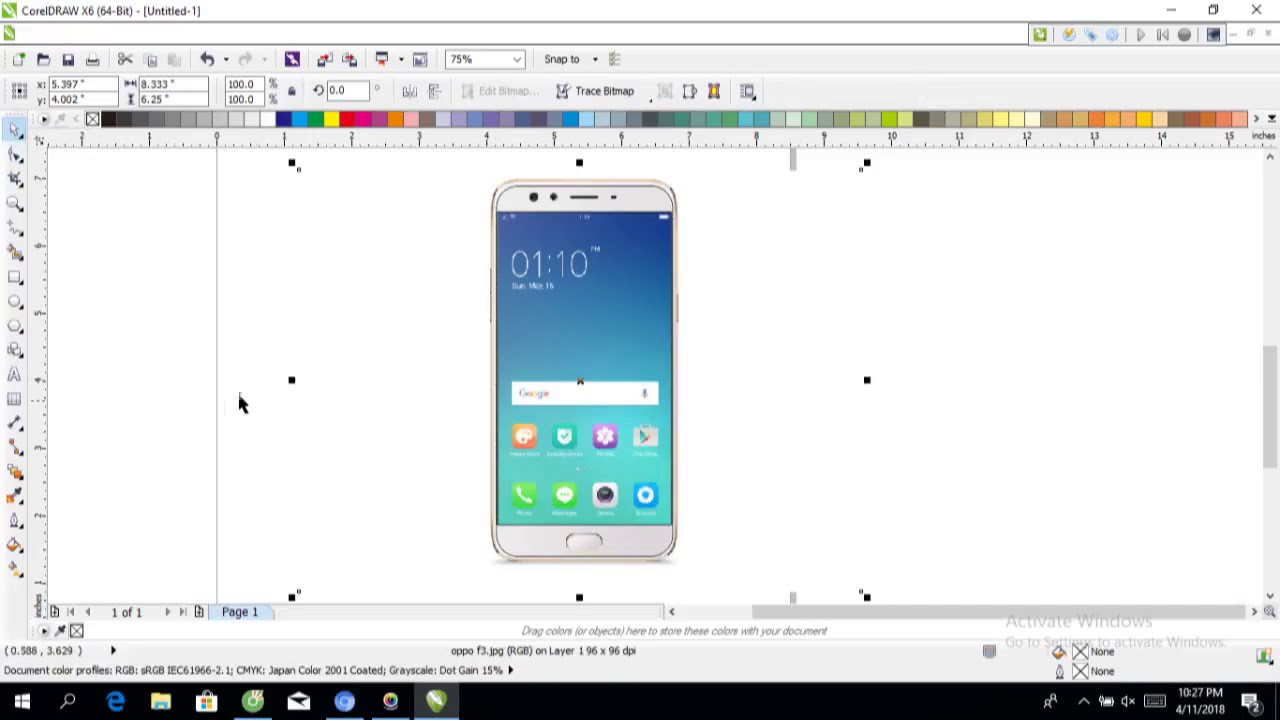Add page after current page
Viewport: 1280px width, 720px height.
[x=199, y=612]
